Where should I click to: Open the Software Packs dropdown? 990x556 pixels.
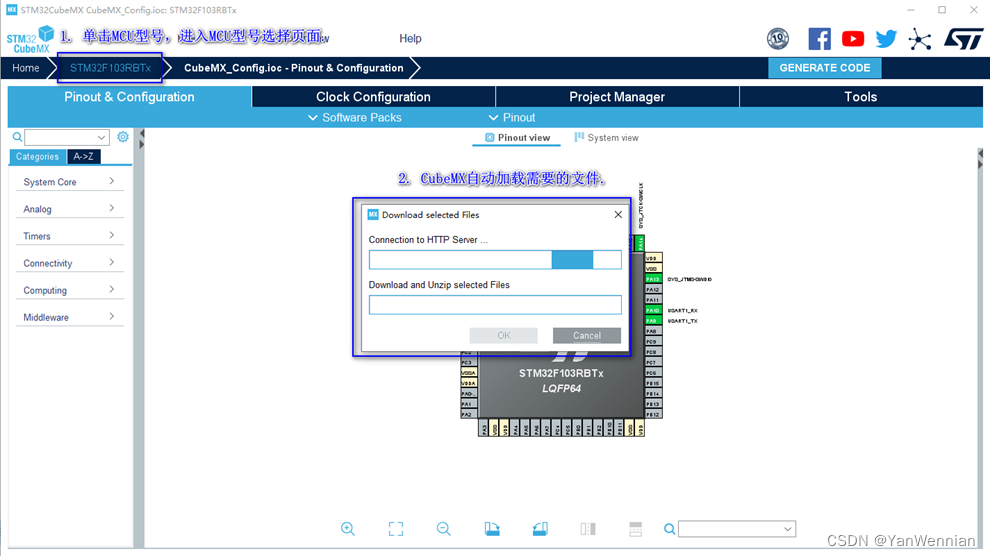[x=355, y=117]
